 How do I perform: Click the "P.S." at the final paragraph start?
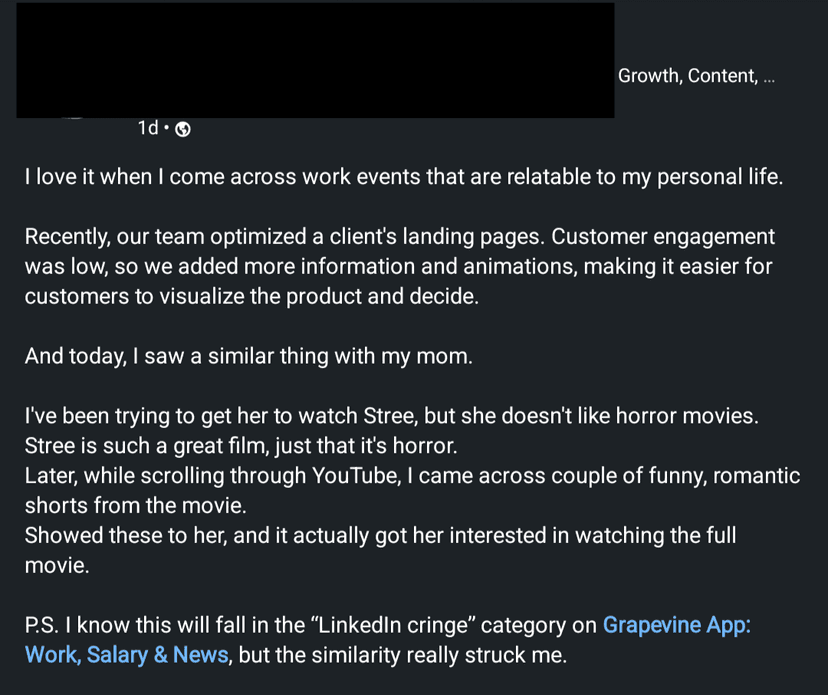[x=41, y=626]
